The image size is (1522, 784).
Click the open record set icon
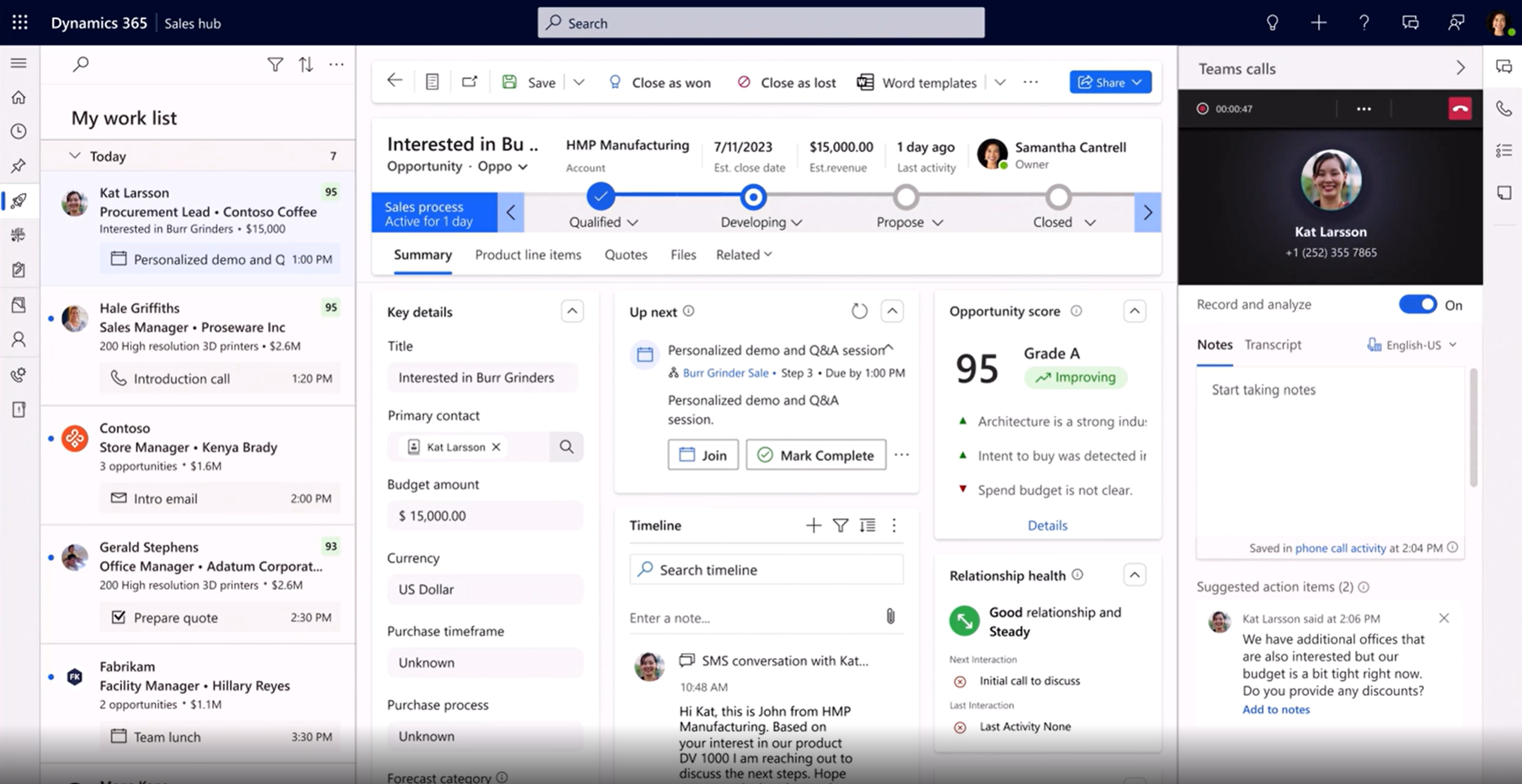click(x=432, y=82)
